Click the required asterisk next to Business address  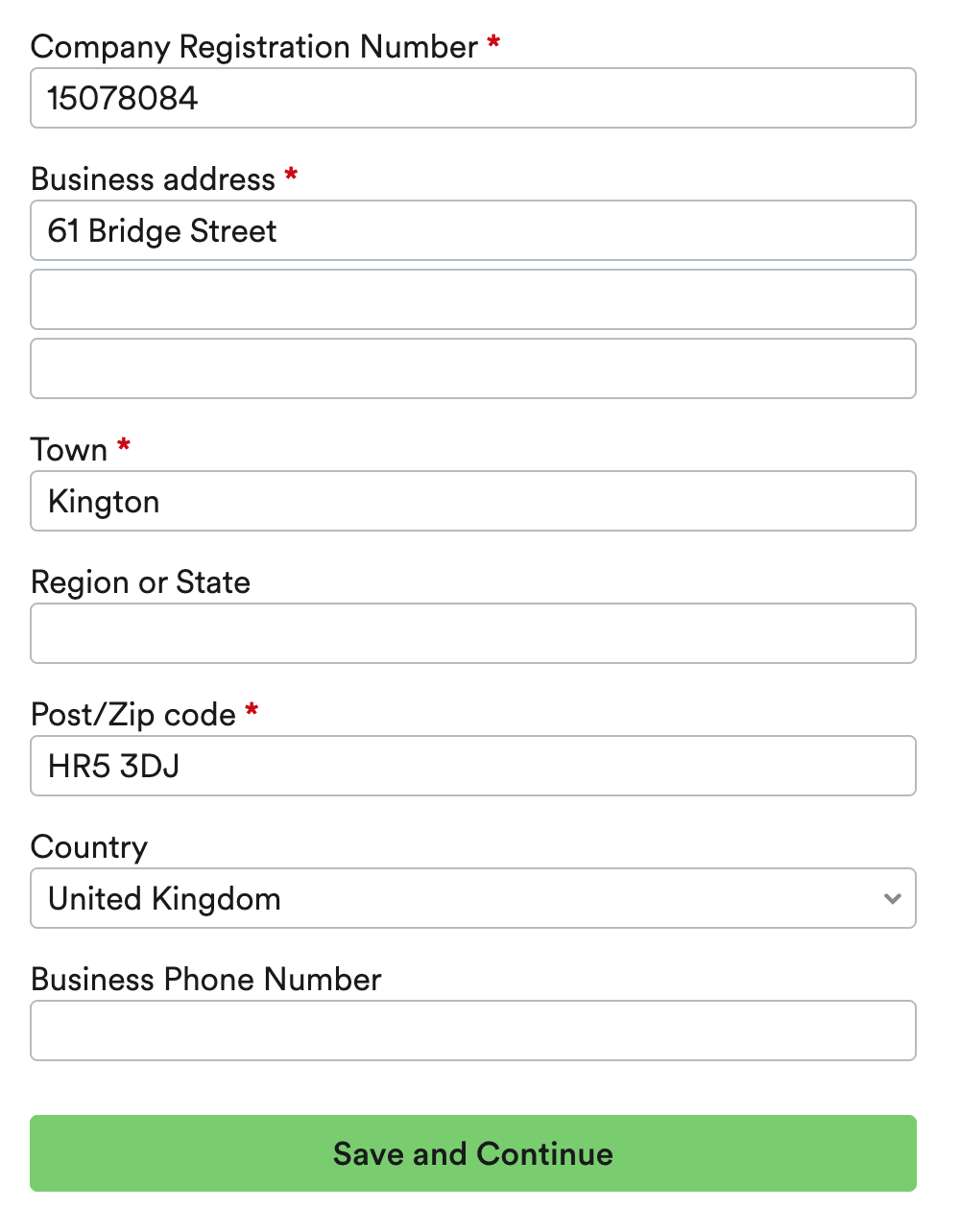pyautogui.click(x=291, y=175)
